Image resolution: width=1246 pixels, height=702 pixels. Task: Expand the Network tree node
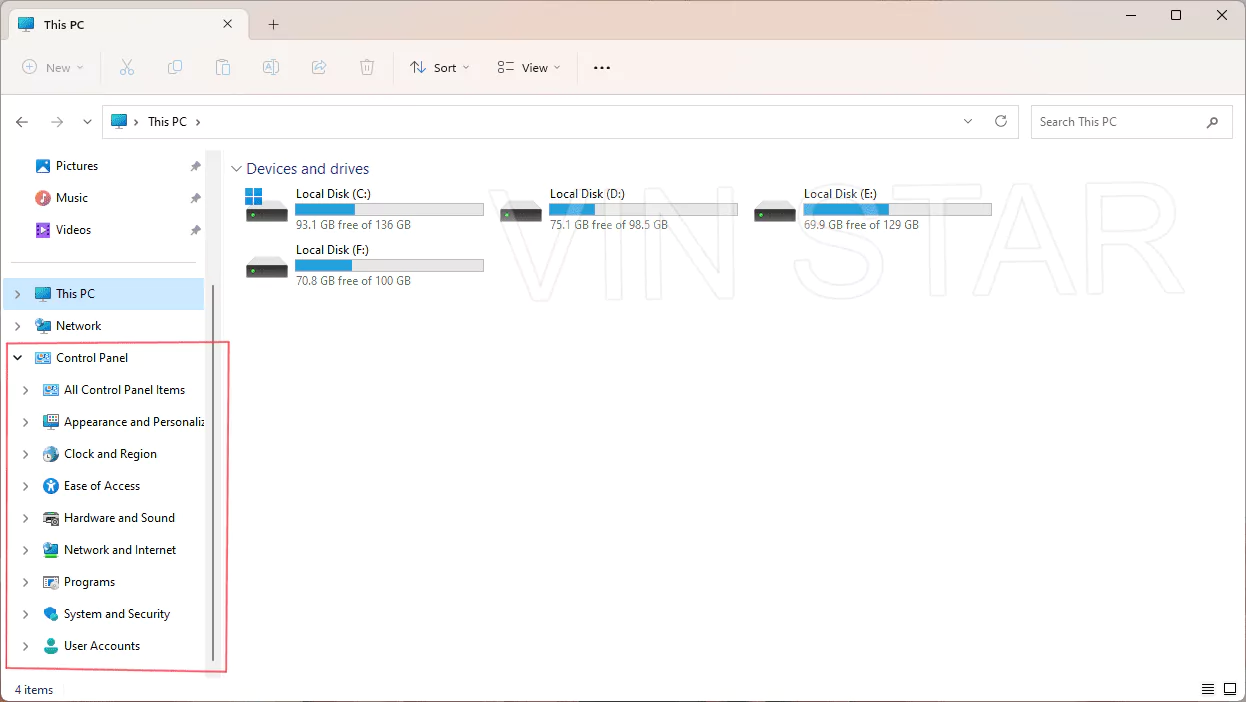pos(18,326)
